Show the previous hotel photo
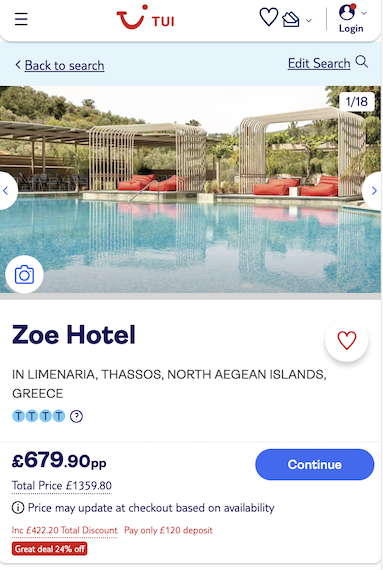Viewport: 383px width, 570px height. [6, 190]
